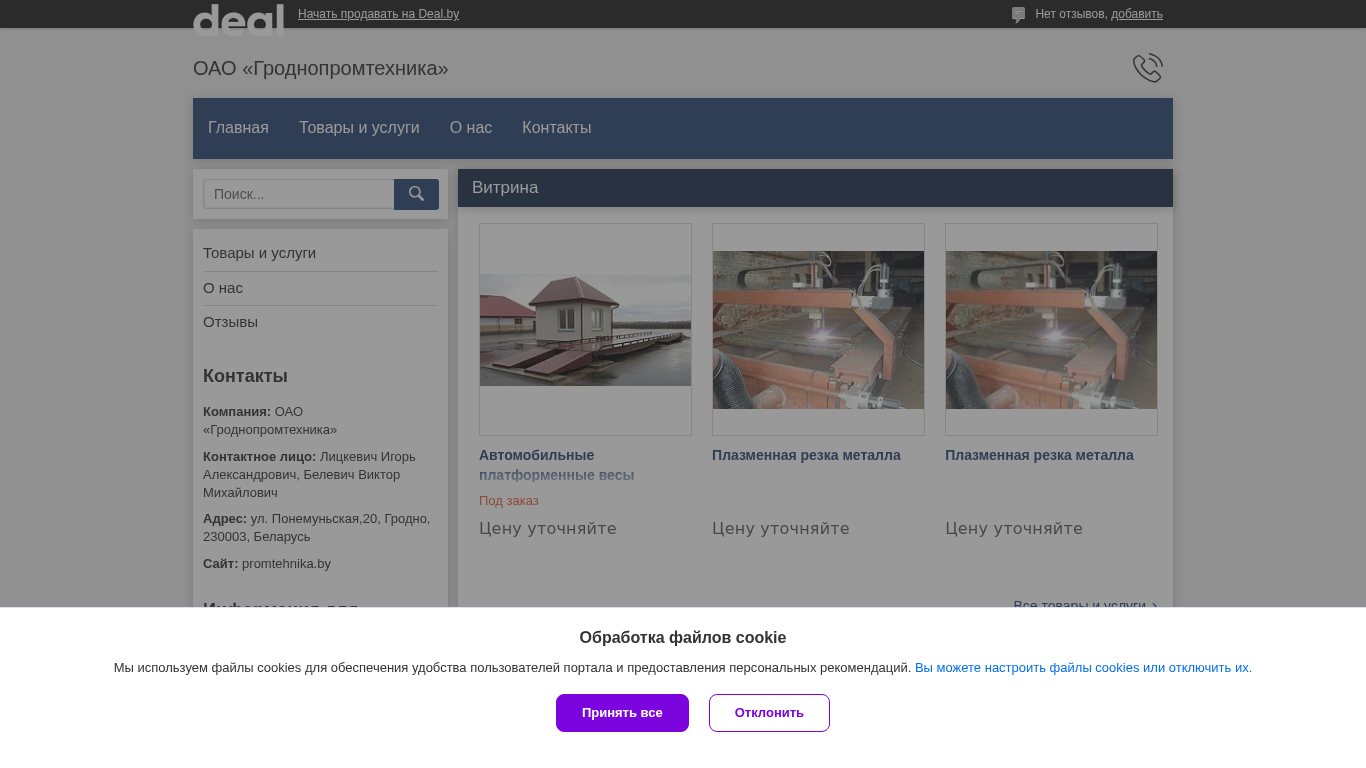The width and height of the screenshot is (1366, 768).
Task: Open the rightmost Плазменная резка металла title
Action: click(1039, 455)
